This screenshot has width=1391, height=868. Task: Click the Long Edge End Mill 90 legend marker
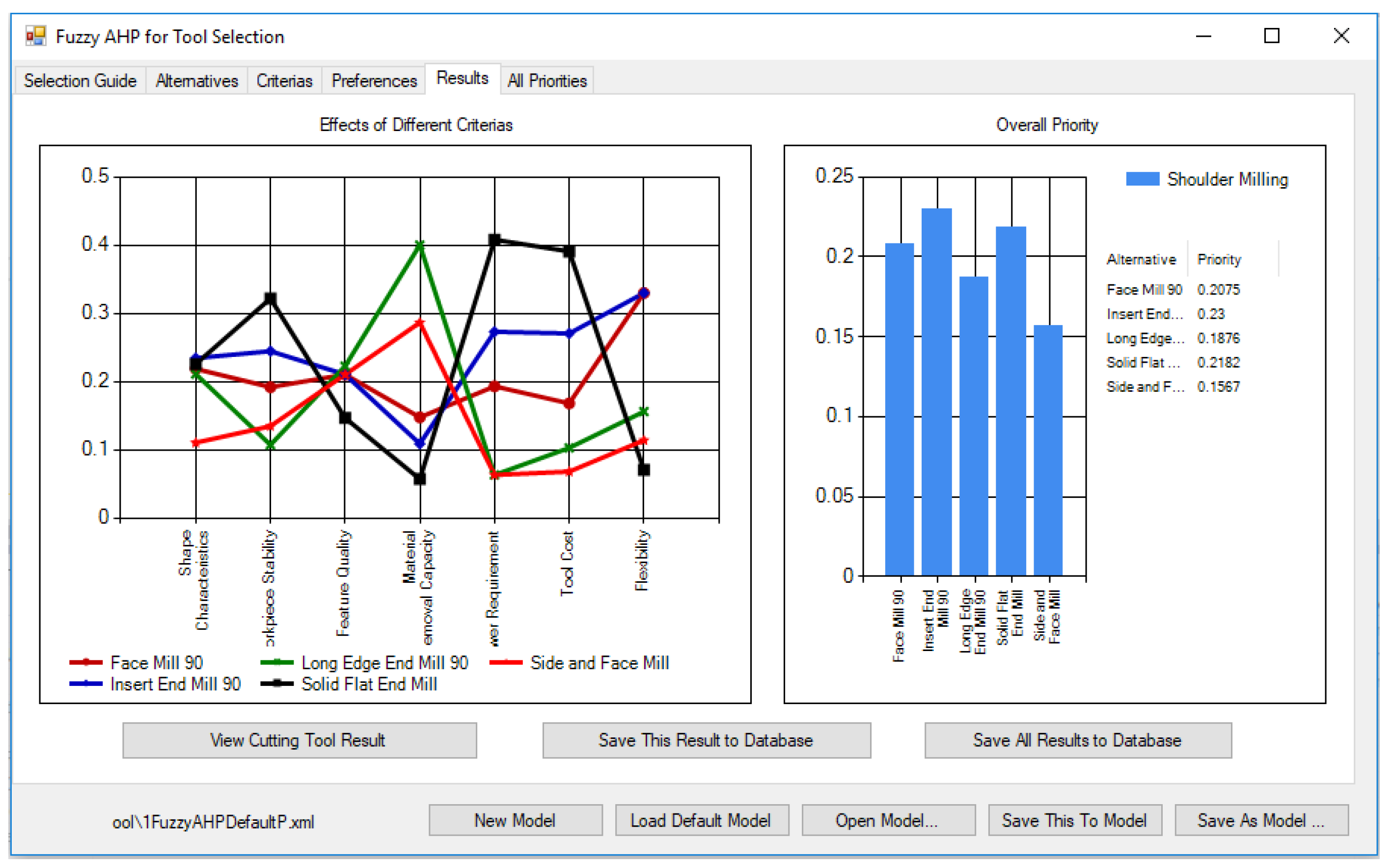[277, 662]
